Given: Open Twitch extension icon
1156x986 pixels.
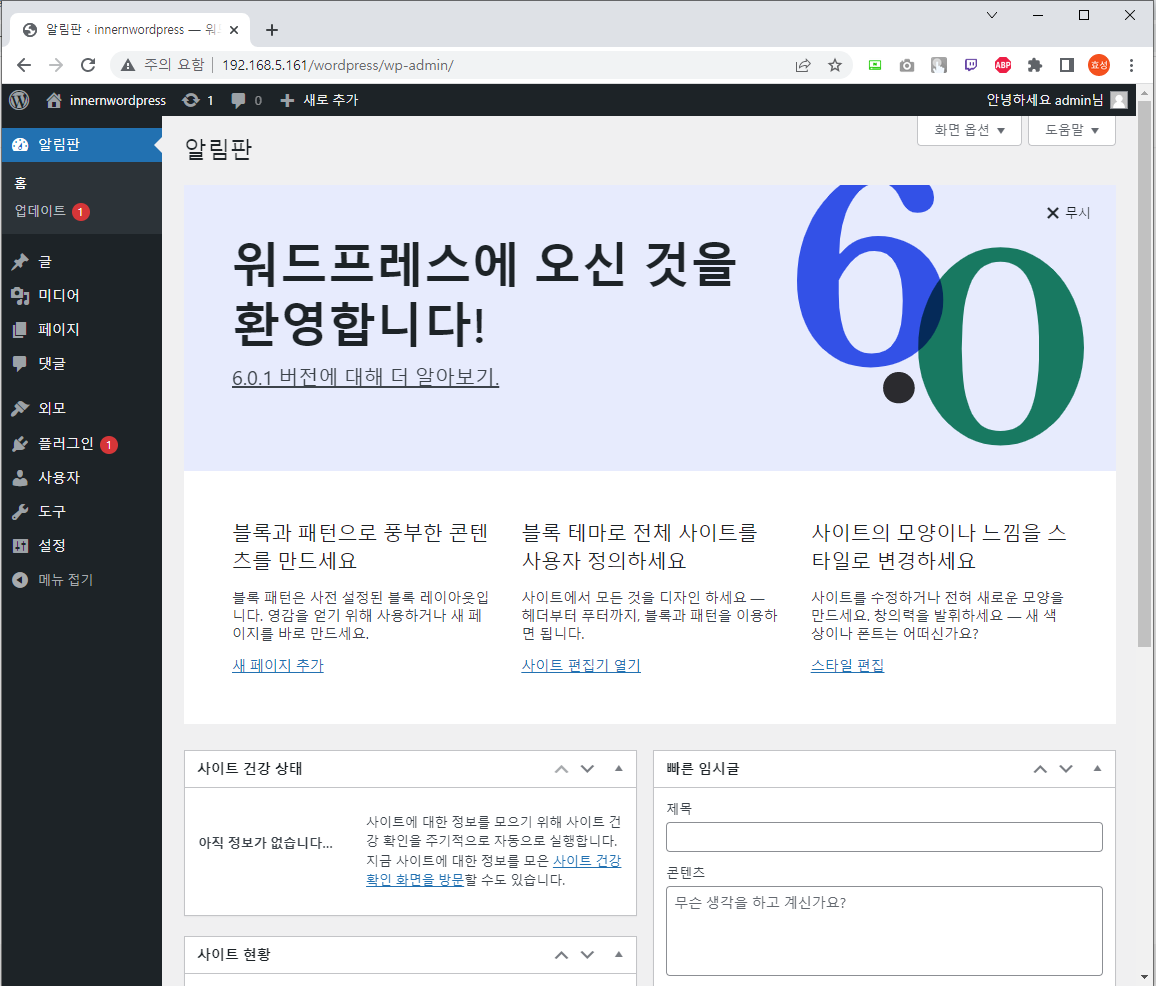Looking at the screenshot, I should click(971, 65).
